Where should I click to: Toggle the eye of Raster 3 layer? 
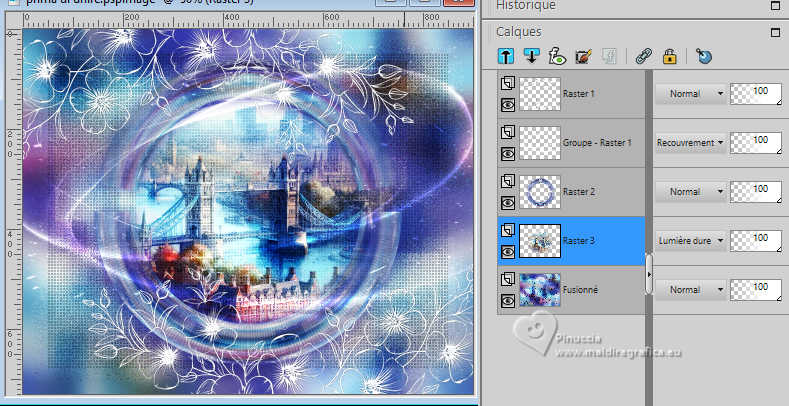click(x=508, y=252)
